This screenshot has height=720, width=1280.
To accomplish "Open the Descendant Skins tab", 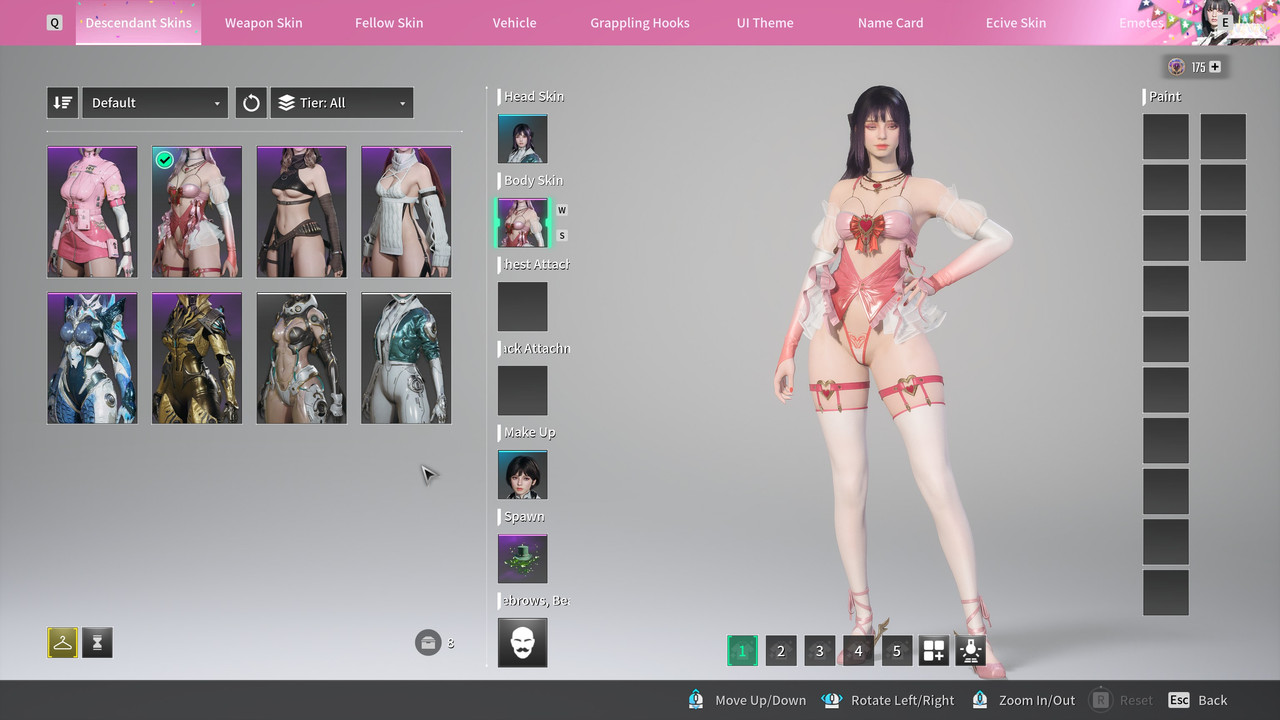I will [x=138, y=22].
